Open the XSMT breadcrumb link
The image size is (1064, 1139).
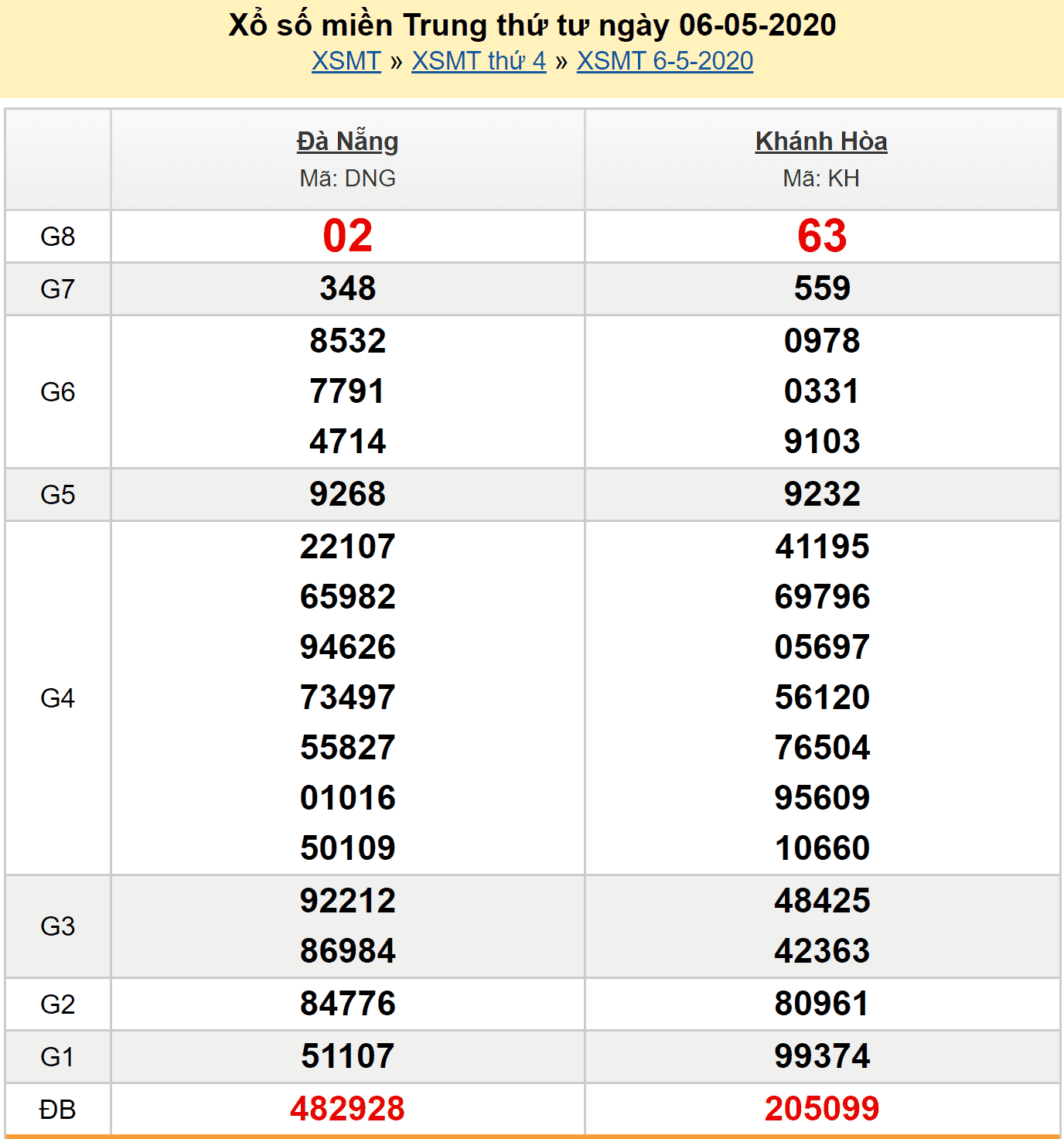click(x=346, y=61)
